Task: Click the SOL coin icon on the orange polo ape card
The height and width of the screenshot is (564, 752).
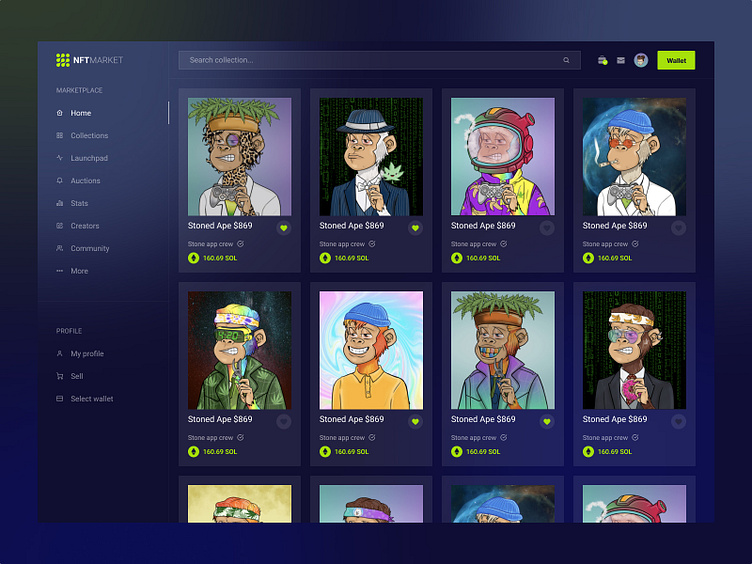Action: (x=325, y=452)
